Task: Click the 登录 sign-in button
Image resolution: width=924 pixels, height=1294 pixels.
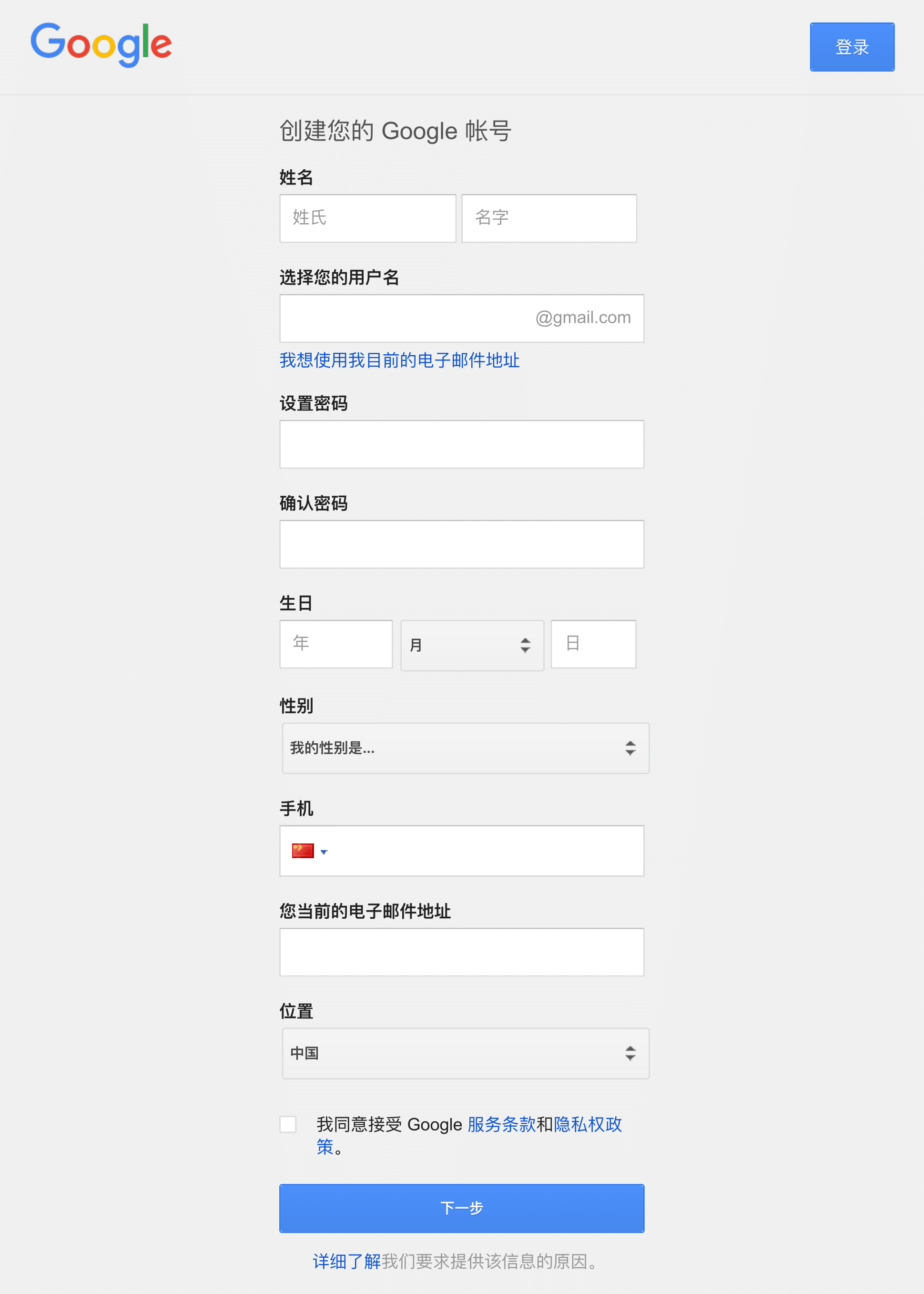Action: [x=852, y=47]
